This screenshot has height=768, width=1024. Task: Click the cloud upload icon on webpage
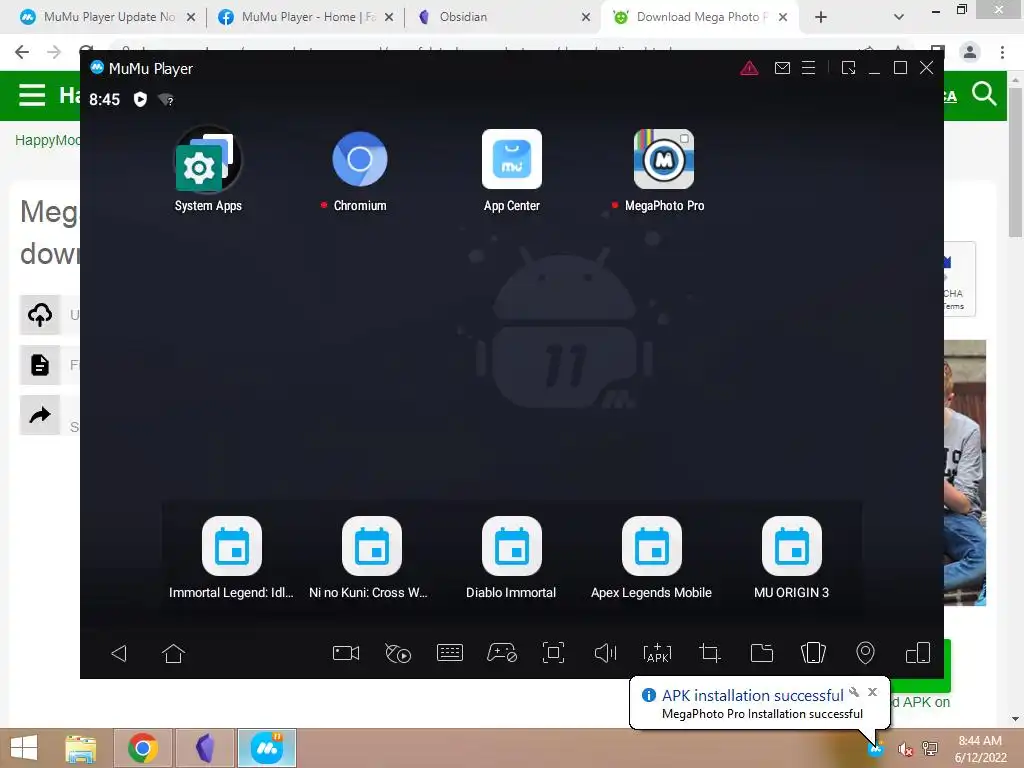tap(40, 315)
